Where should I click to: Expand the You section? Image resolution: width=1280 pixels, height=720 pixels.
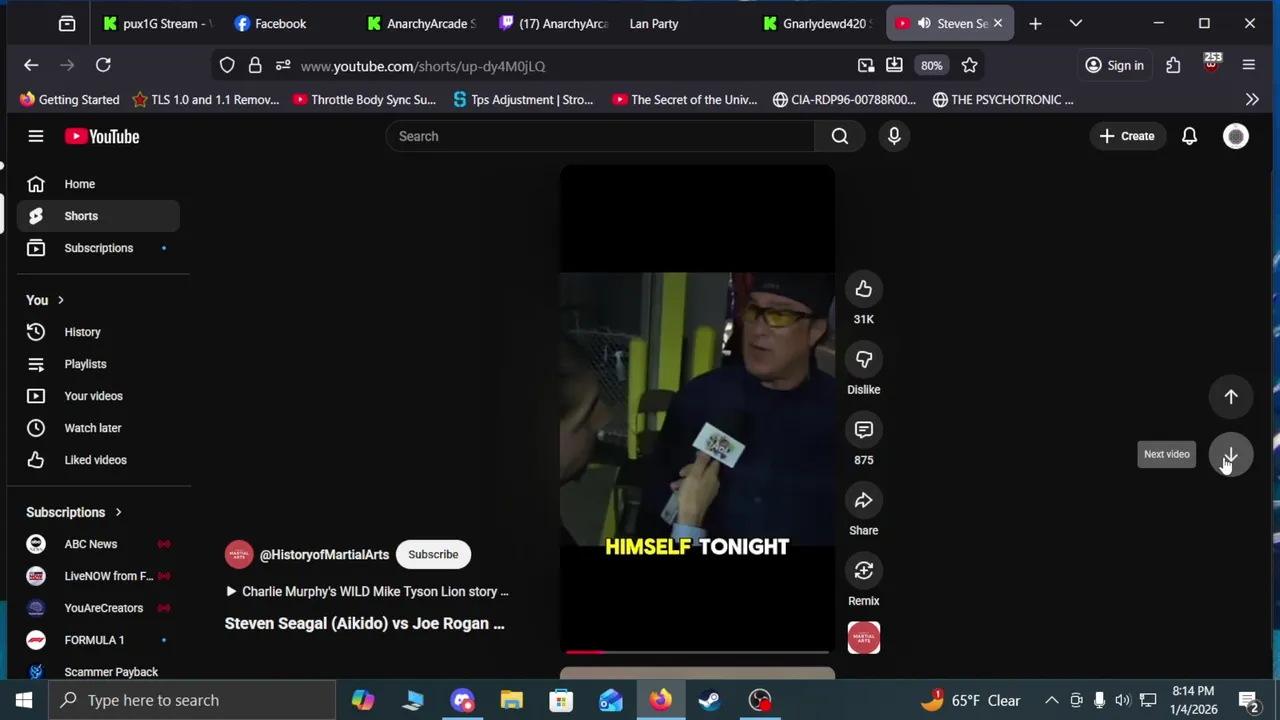point(45,300)
